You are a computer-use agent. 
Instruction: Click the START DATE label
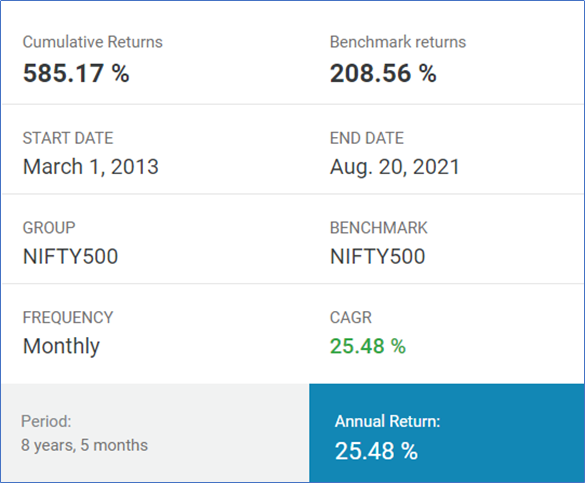(68, 138)
